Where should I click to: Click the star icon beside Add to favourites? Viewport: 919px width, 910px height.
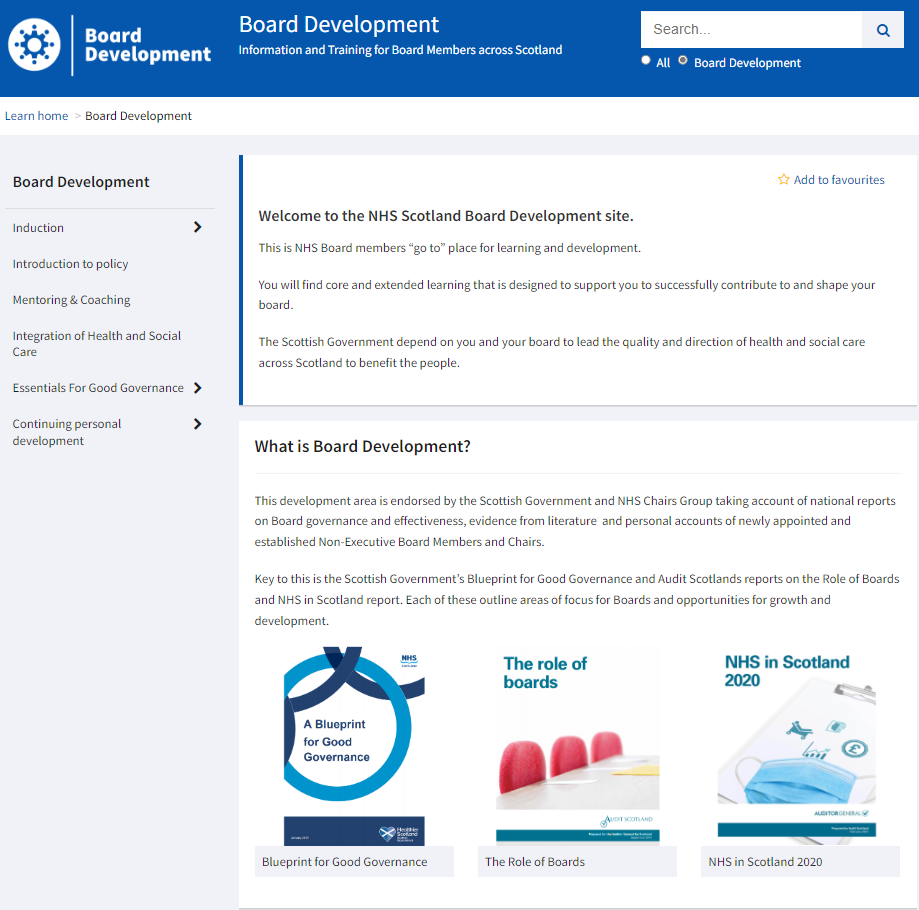[784, 179]
